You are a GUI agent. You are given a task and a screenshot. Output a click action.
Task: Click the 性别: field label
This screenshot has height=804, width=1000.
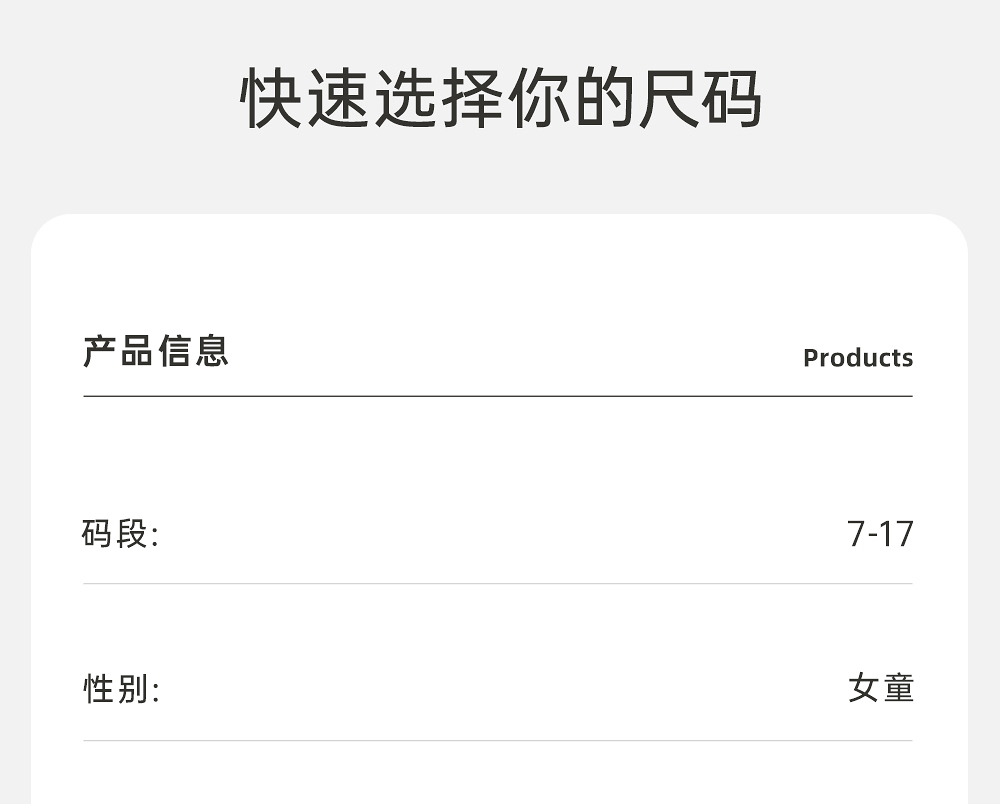tap(120, 689)
